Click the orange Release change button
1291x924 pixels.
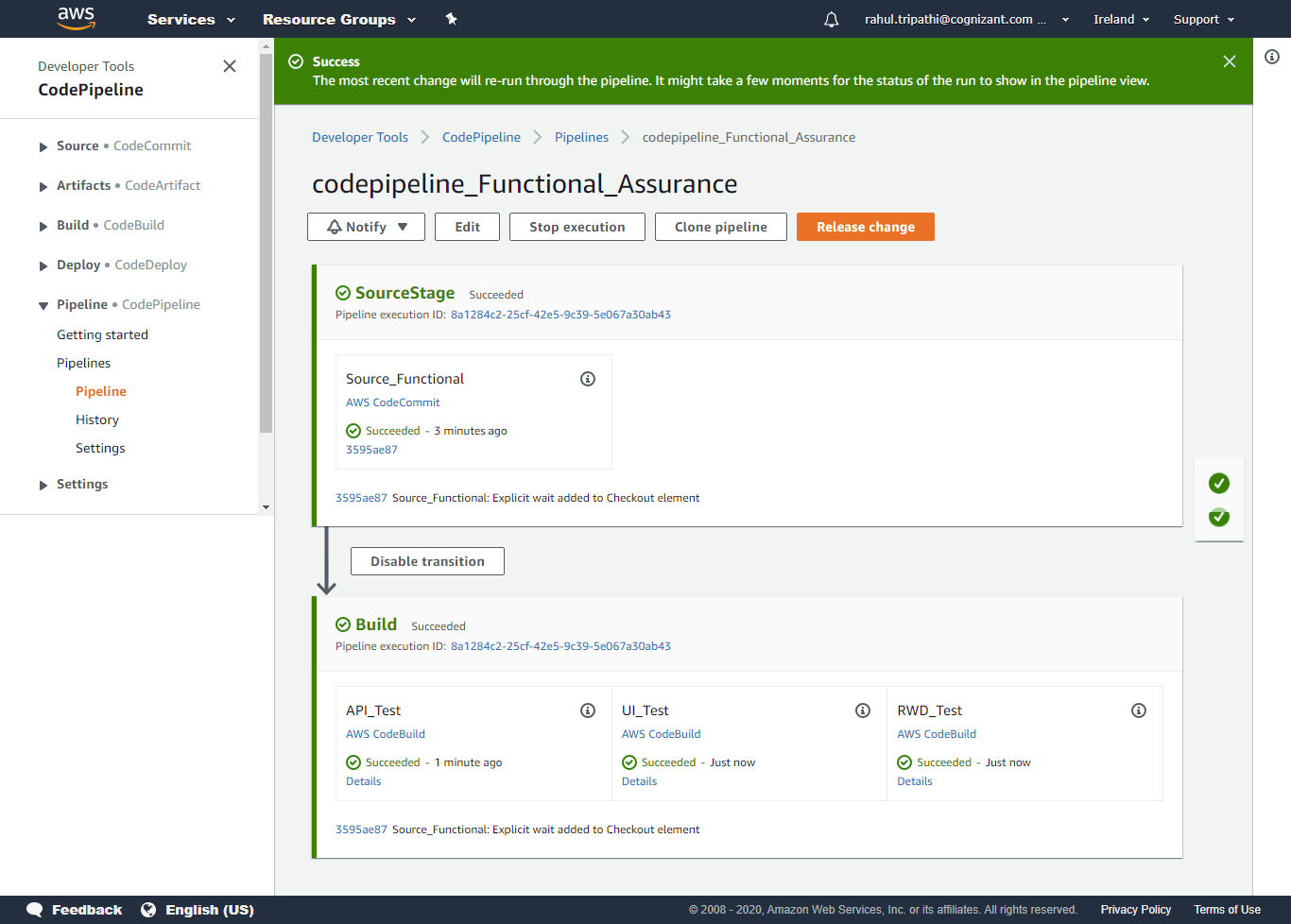(x=866, y=227)
